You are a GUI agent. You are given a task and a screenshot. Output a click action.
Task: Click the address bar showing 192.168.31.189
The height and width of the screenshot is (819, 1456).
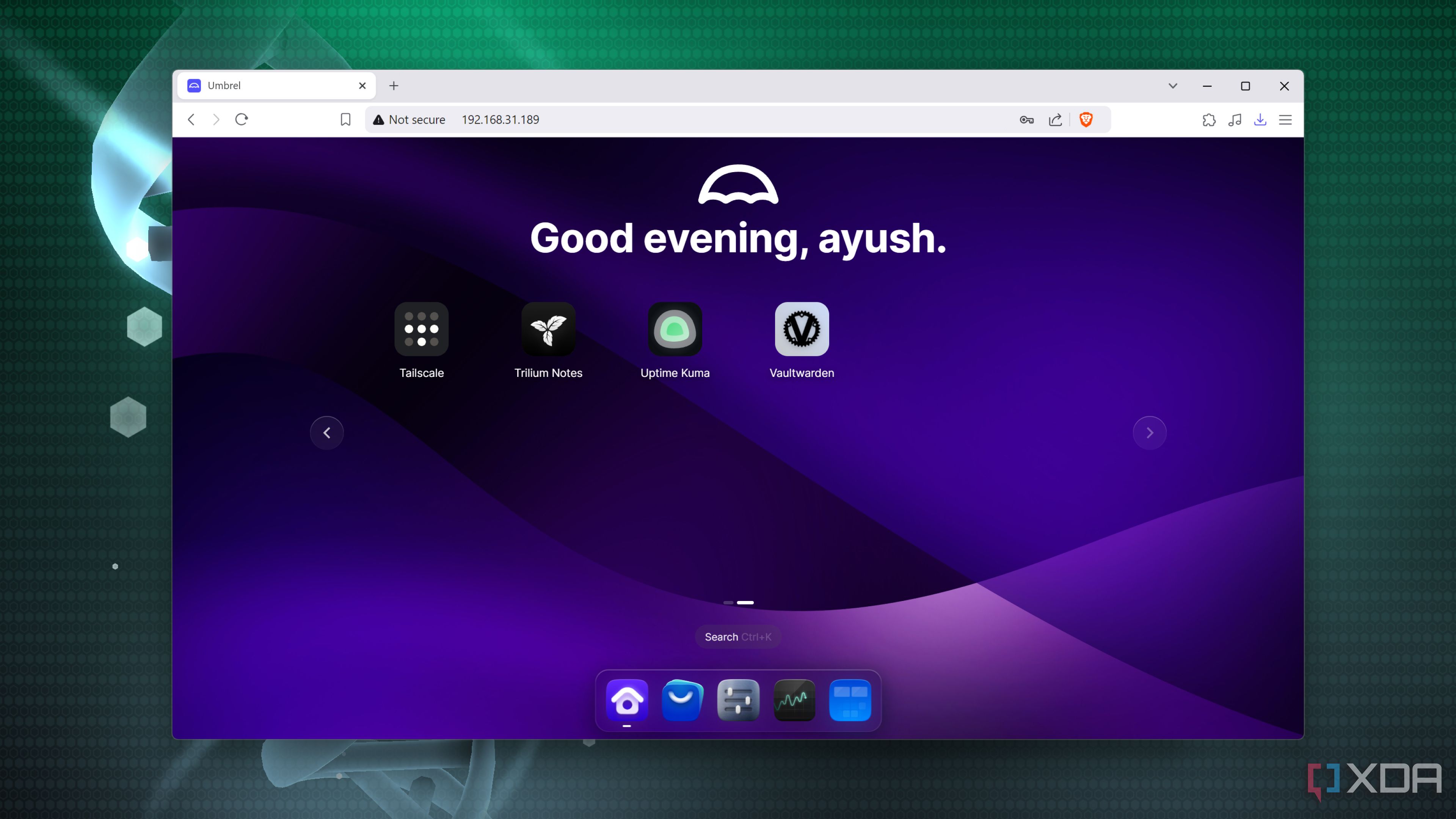click(x=500, y=119)
